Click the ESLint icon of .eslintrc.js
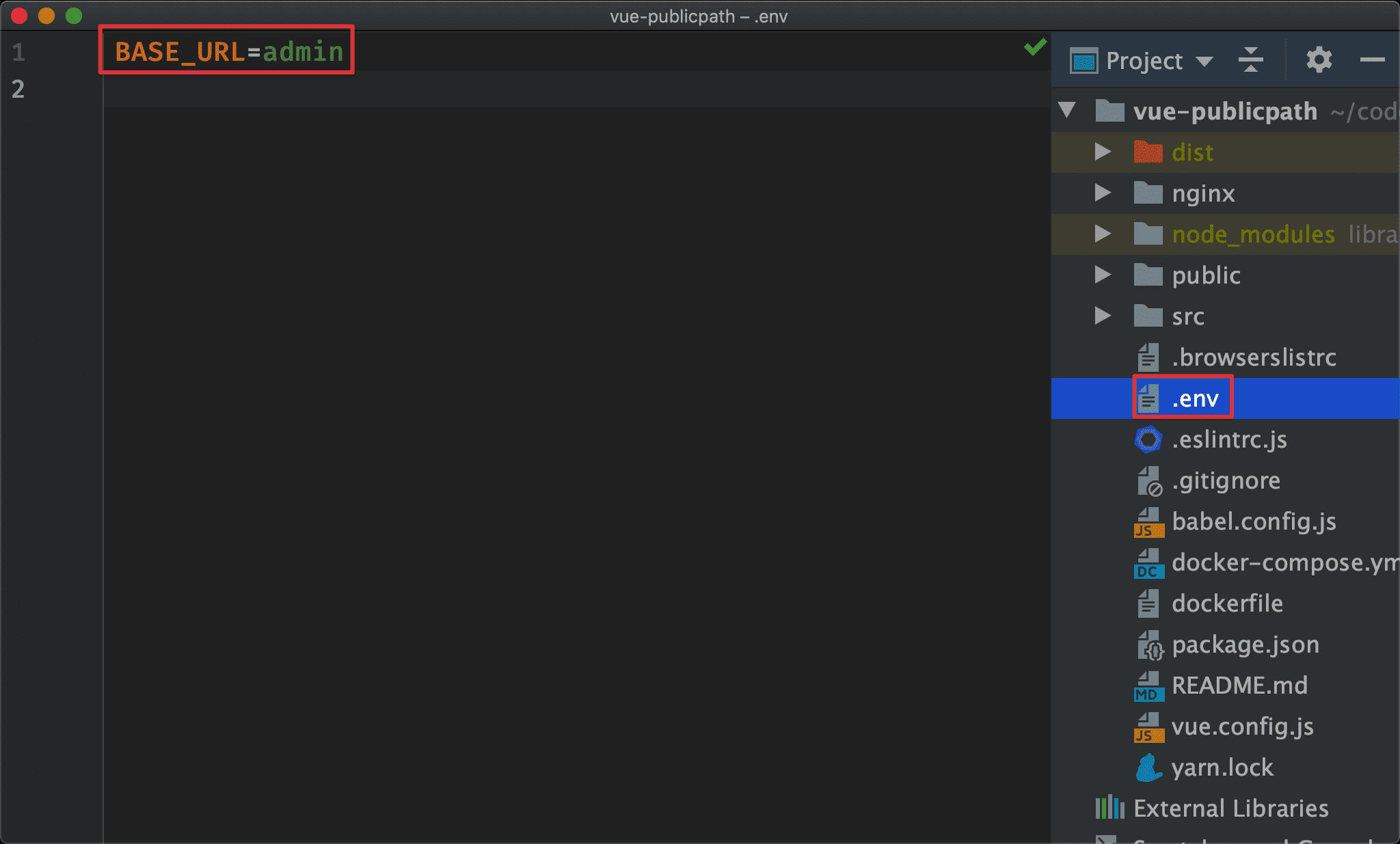Image resolution: width=1400 pixels, height=844 pixels. click(1148, 439)
